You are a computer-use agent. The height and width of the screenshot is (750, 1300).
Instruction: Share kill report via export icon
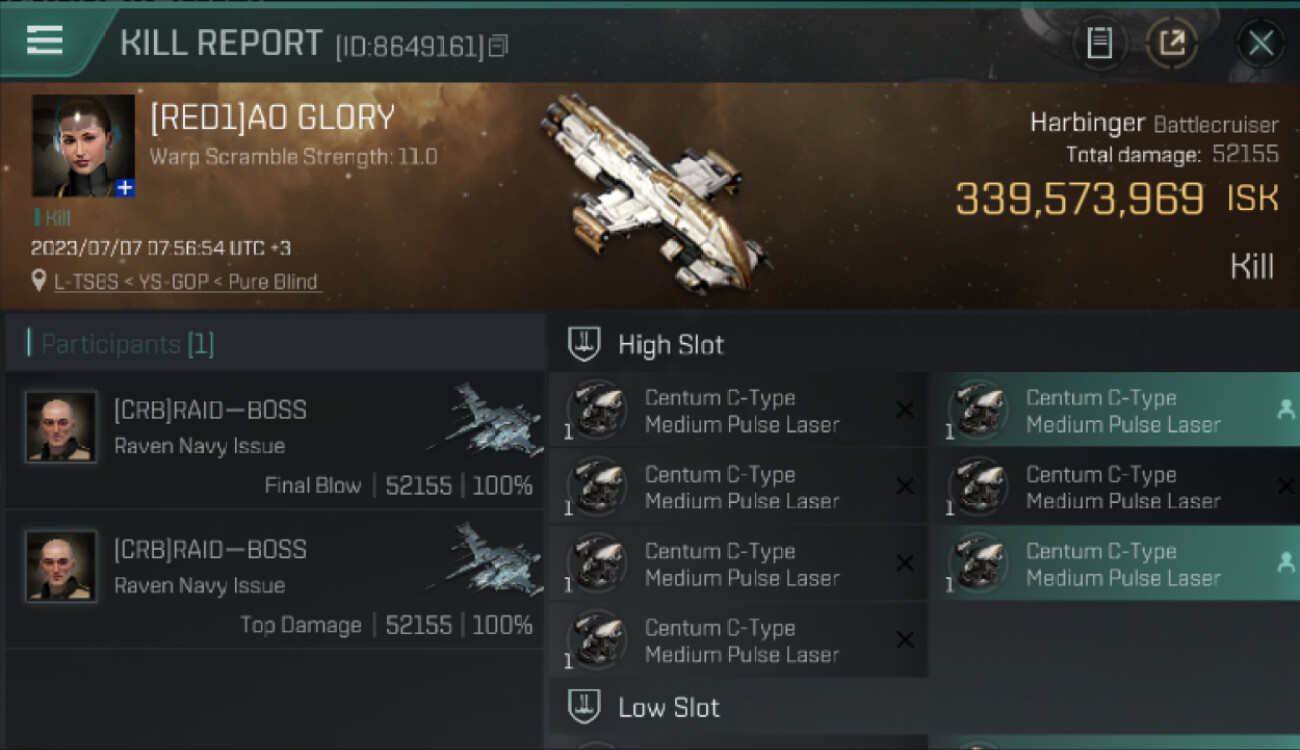click(x=1171, y=43)
